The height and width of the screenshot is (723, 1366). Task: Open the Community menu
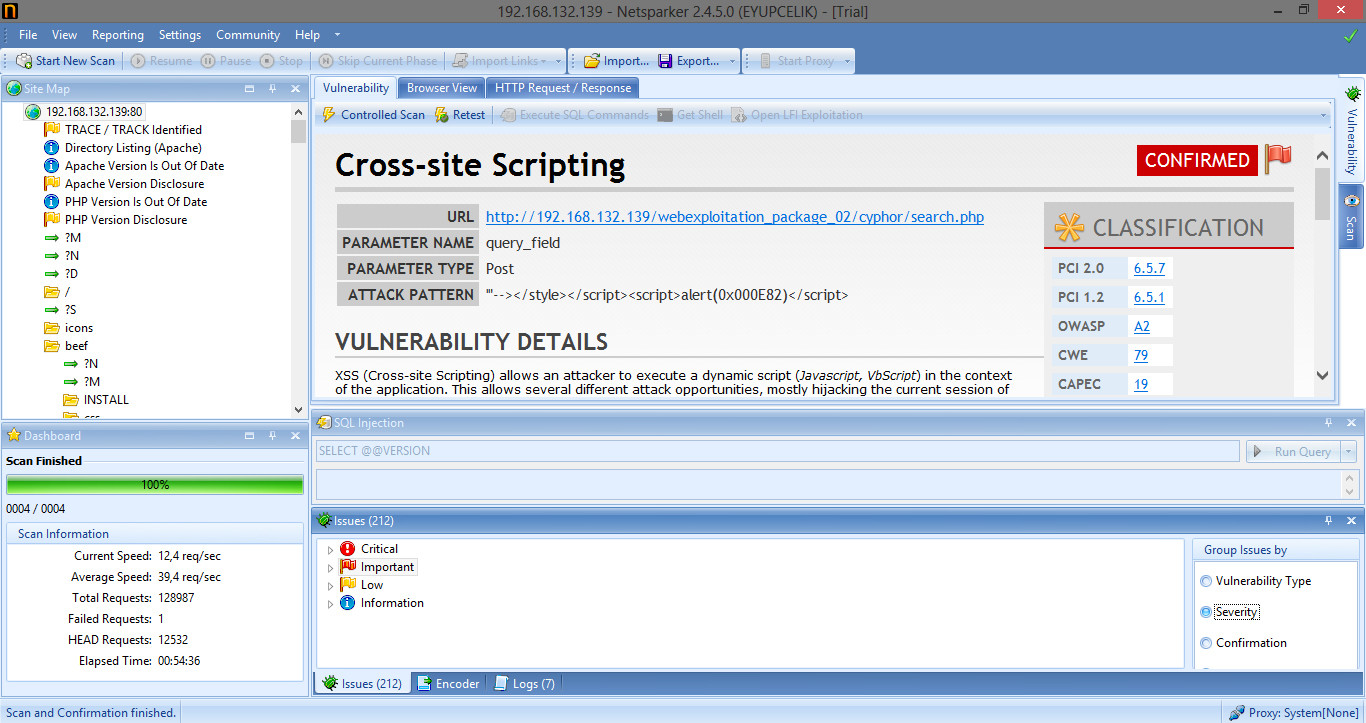pyautogui.click(x=248, y=35)
